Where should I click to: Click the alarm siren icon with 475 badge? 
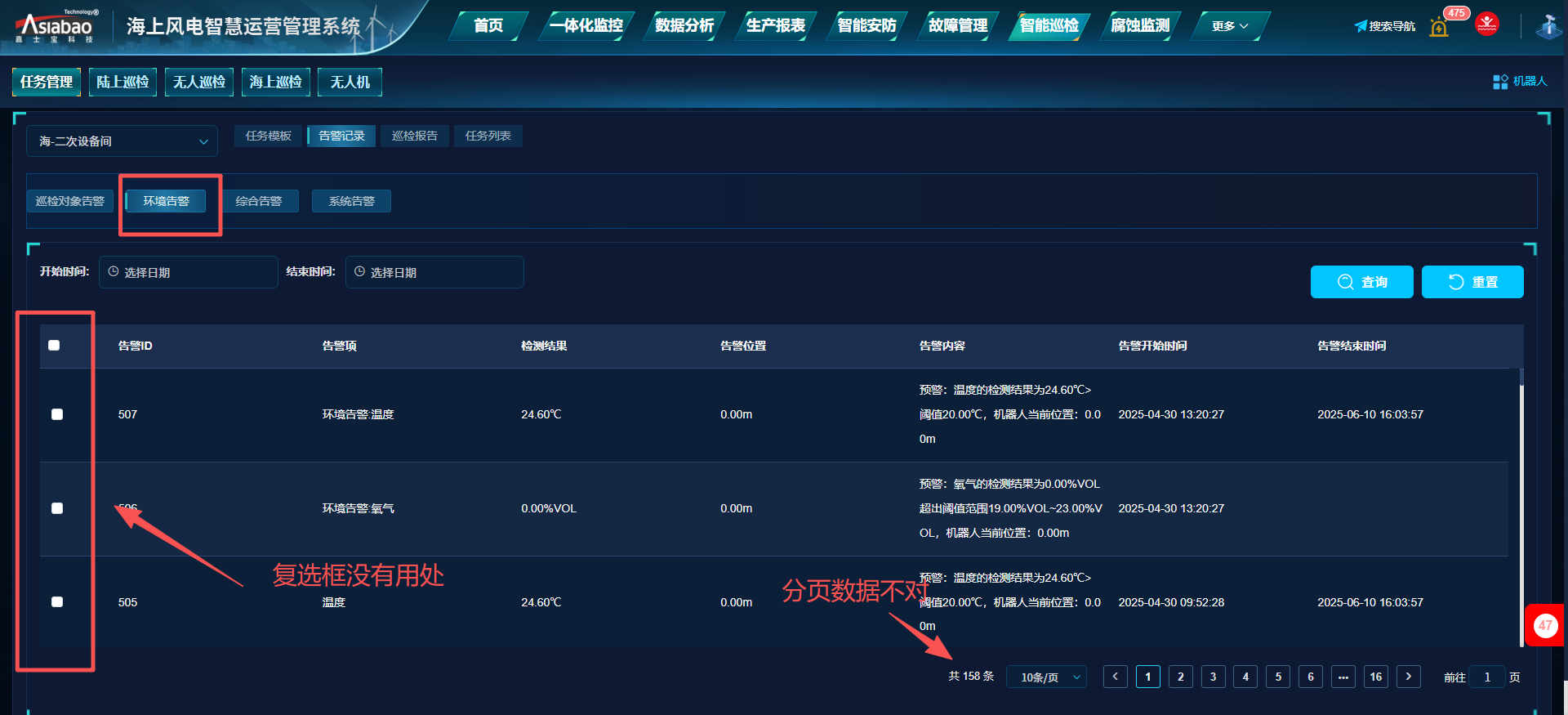click(x=1439, y=27)
